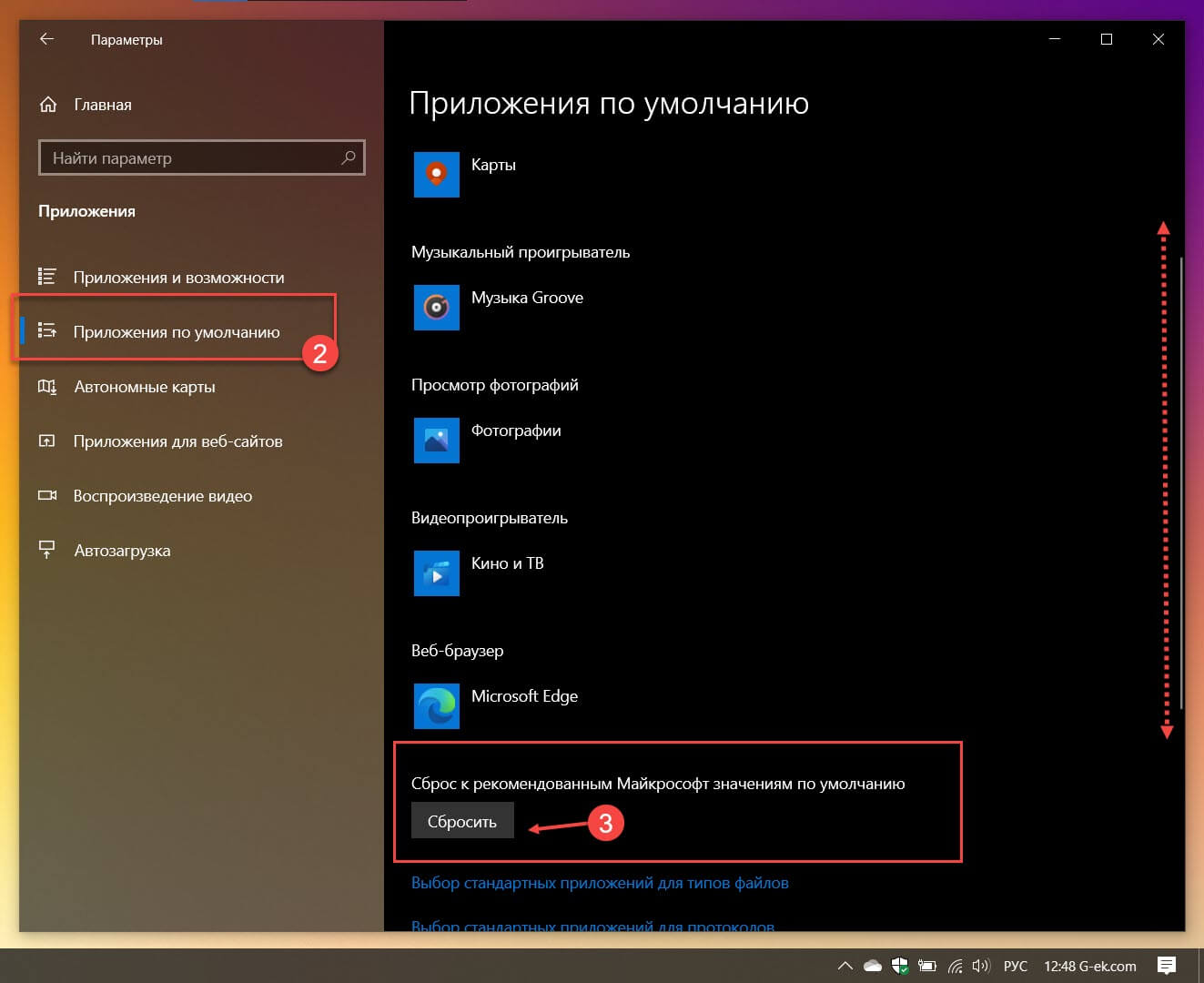
Task: Click the Воспроизведение видео icon
Action: tap(47, 495)
